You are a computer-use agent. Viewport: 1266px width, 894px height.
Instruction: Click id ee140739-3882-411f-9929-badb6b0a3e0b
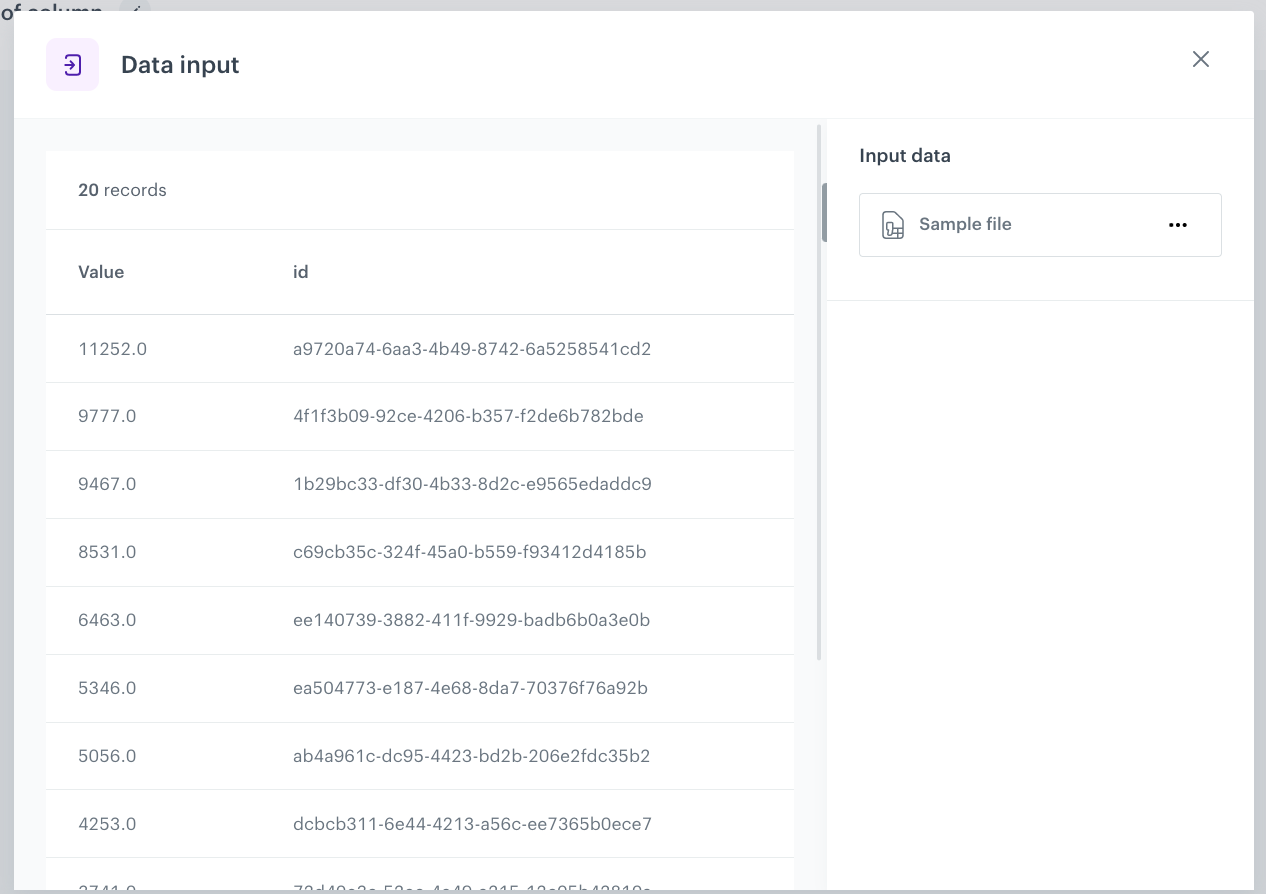tap(471, 620)
